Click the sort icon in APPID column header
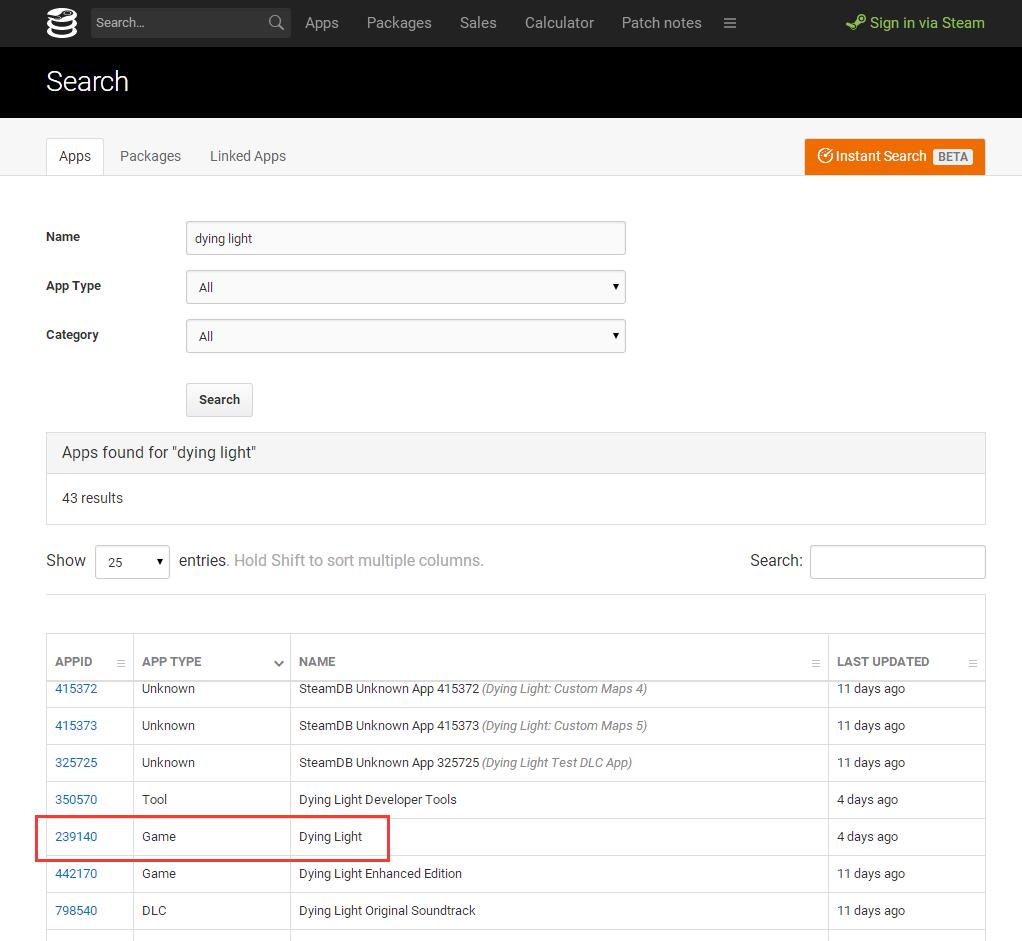This screenshot has width=1022, height=941. [x=121, y=663]
